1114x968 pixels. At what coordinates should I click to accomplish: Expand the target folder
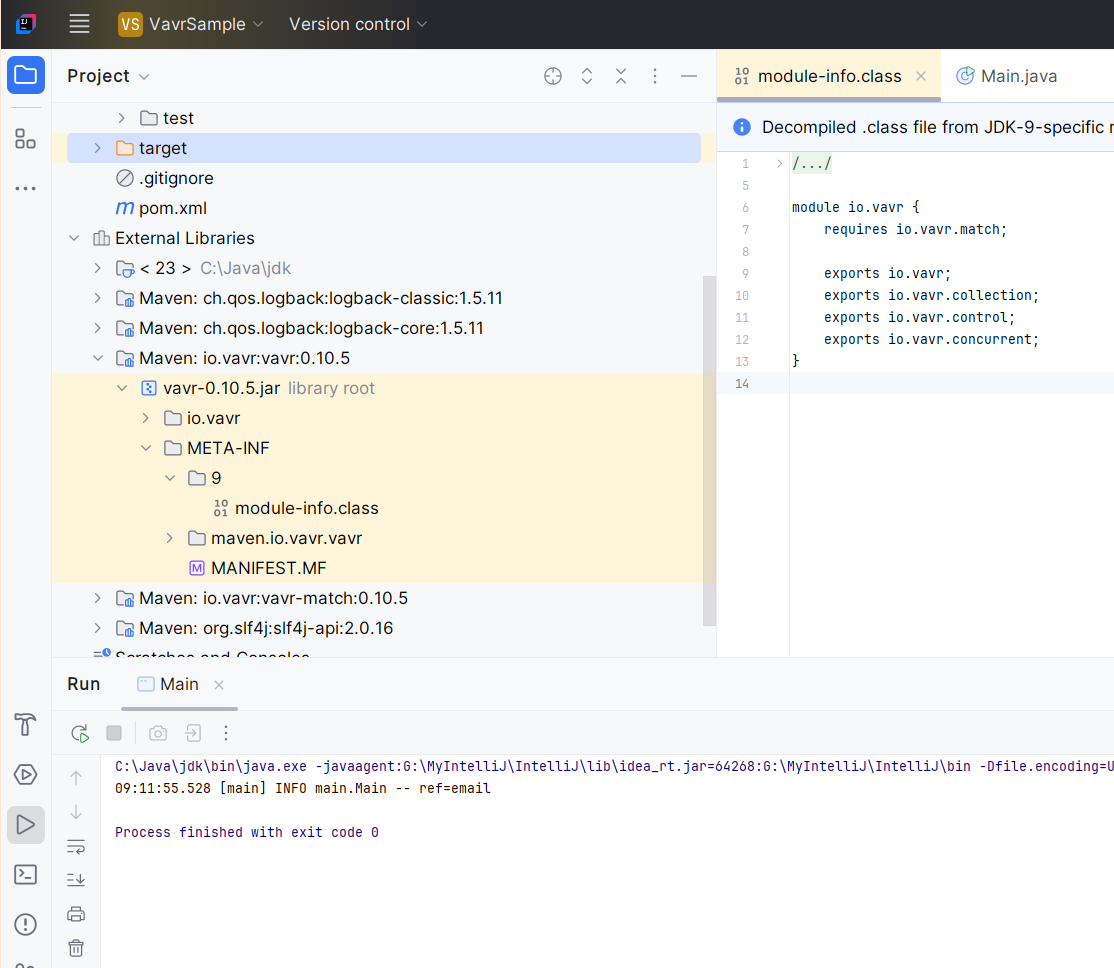[x=97, y=148]
